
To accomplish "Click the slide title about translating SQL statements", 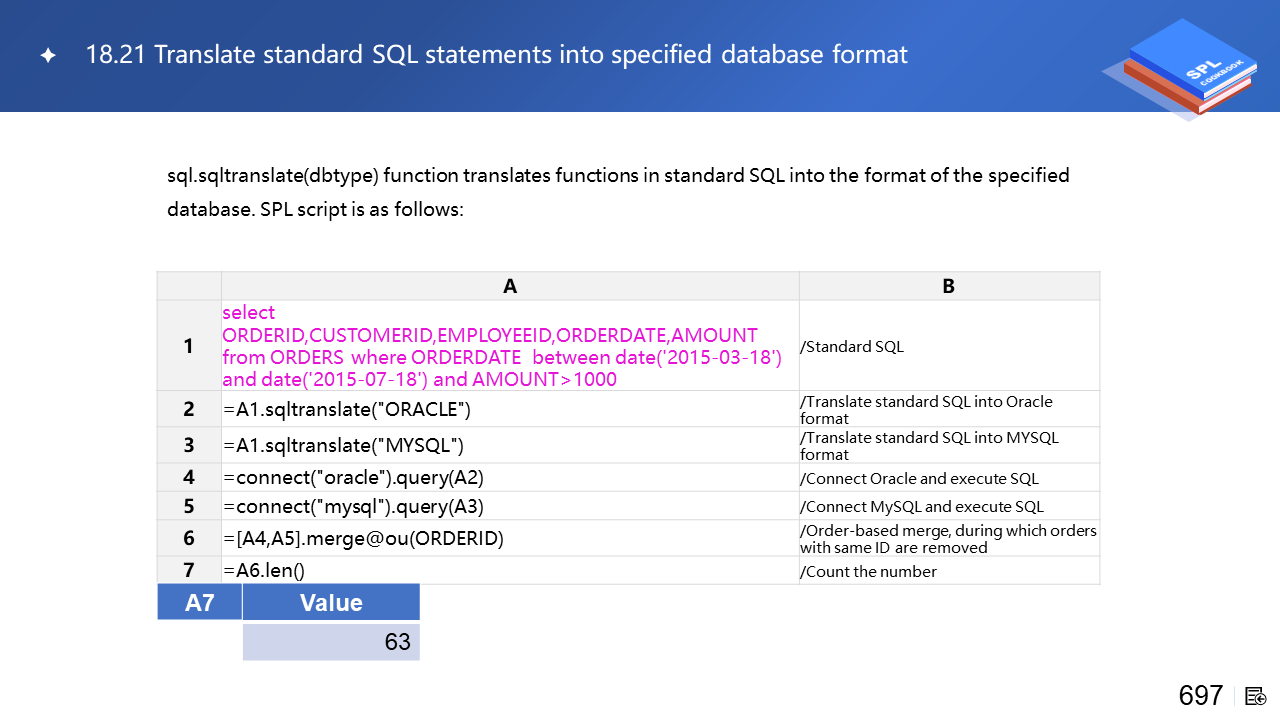I will pos(497,54).
